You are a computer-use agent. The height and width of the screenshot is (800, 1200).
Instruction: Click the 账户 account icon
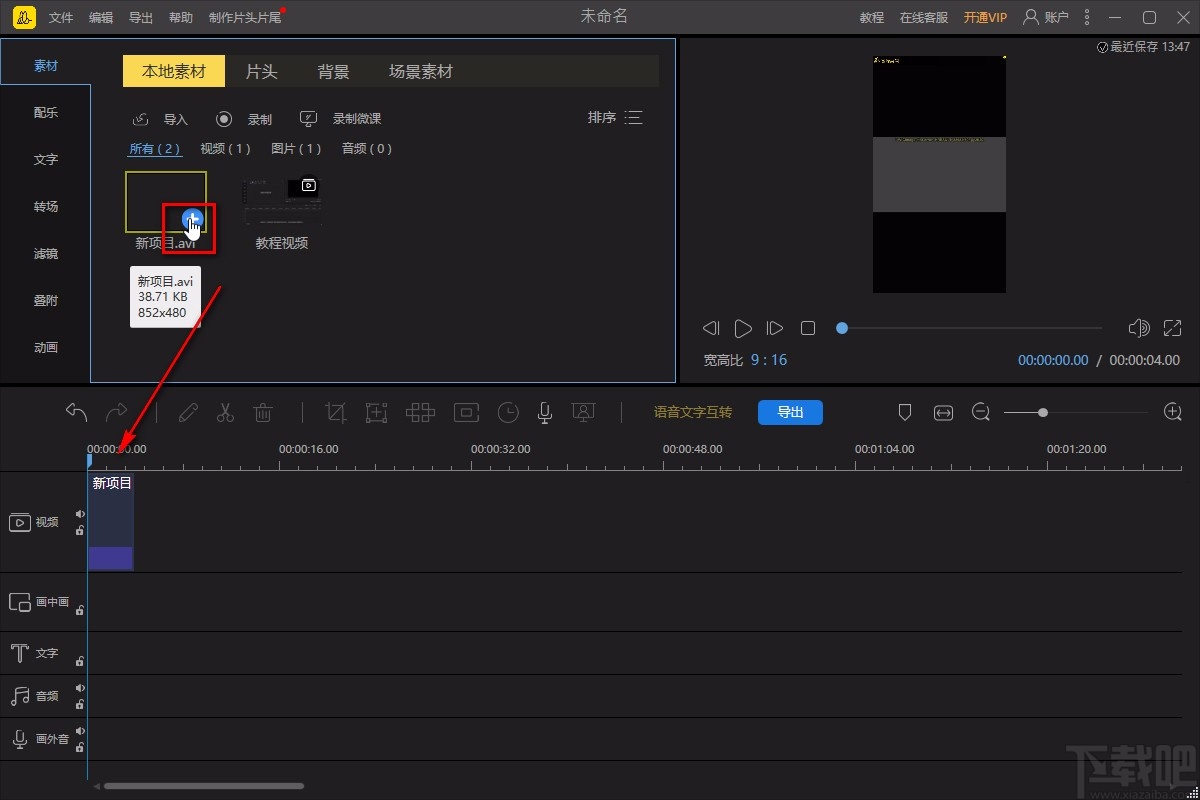point(1031,17)
